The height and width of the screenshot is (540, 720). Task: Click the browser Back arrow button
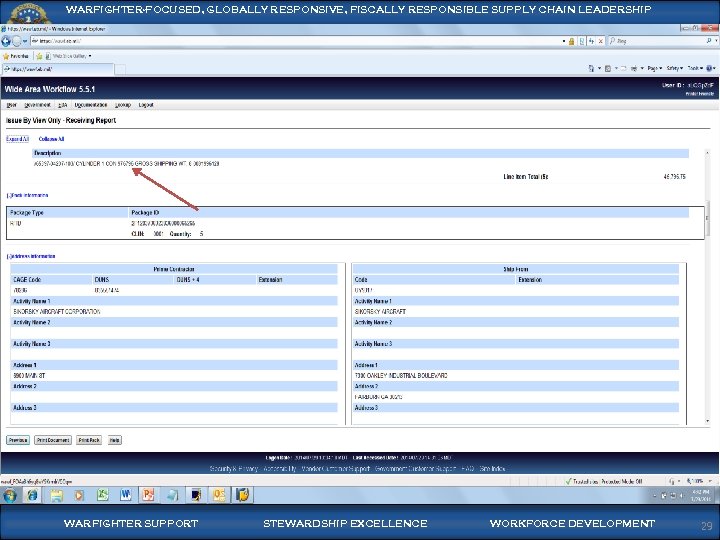pos(6,41)
